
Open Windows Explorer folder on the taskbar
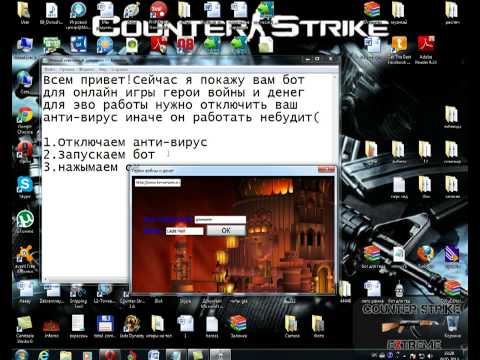coord(66,355)
